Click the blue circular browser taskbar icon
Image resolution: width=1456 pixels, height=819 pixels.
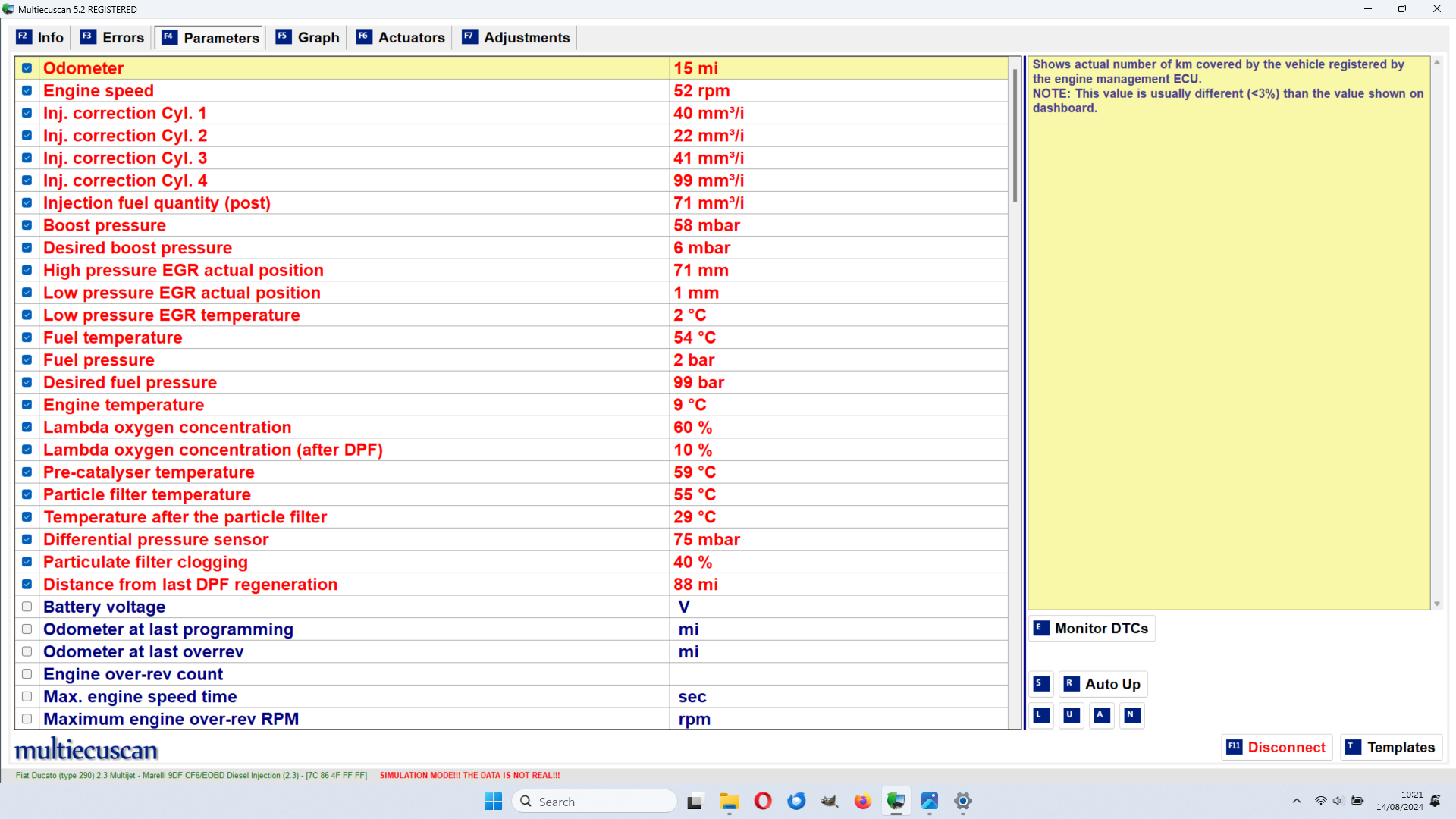pos(796,802)
